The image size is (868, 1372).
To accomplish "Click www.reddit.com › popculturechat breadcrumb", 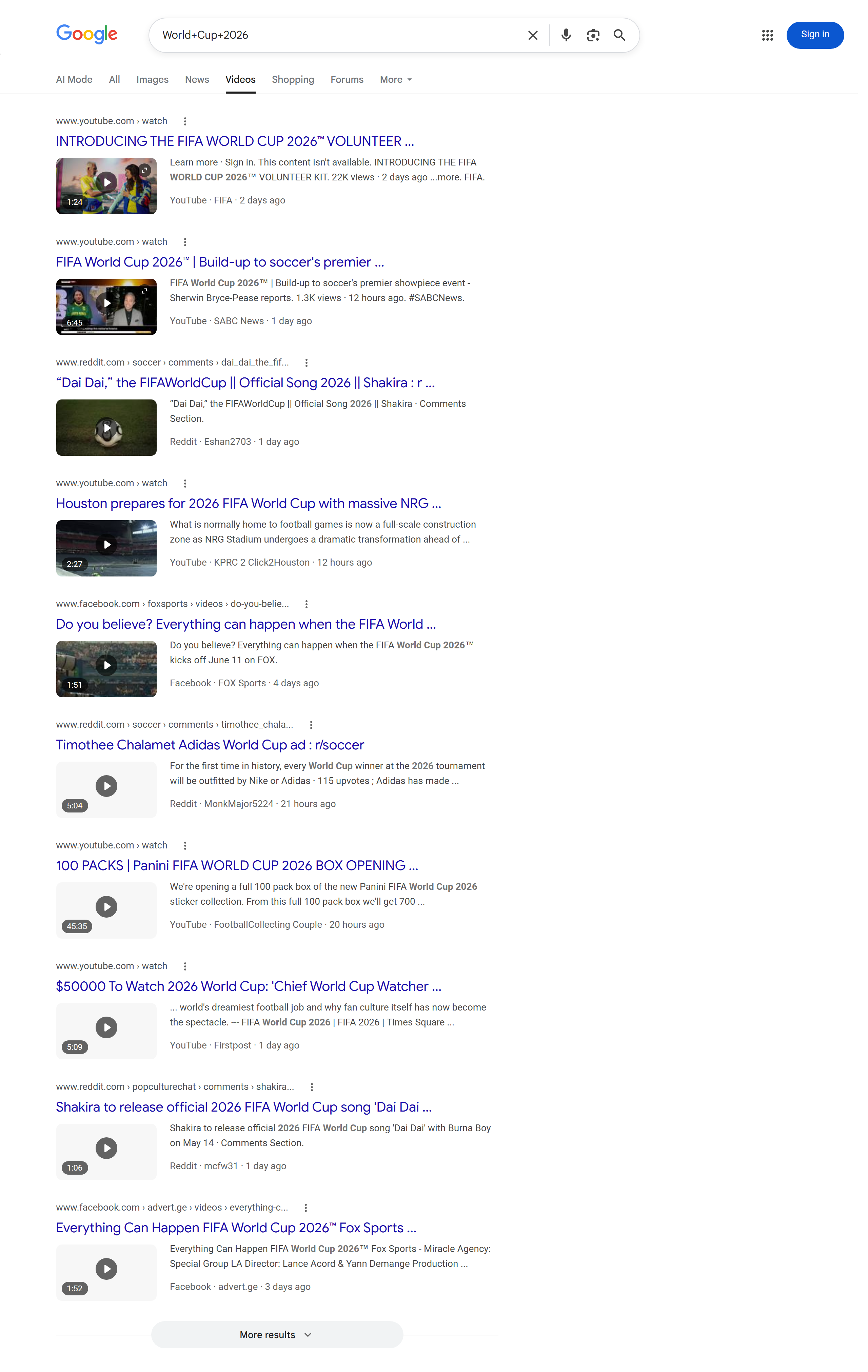I will (175, 1088).
